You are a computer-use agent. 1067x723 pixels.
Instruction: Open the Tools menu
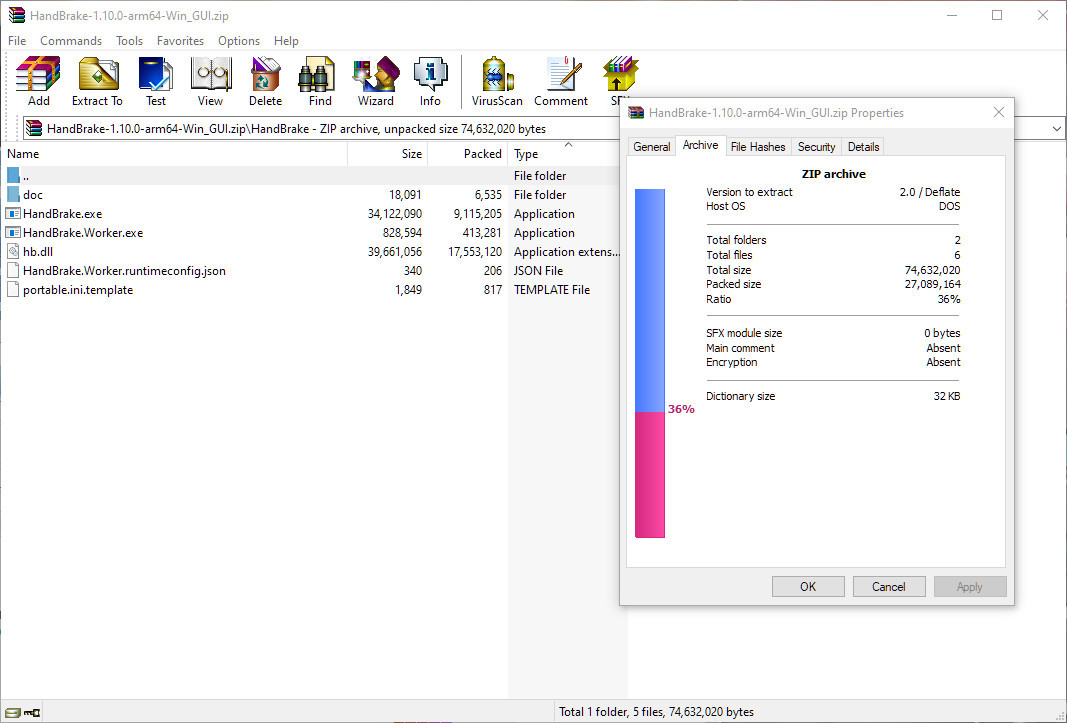click(x=129, y=41)
